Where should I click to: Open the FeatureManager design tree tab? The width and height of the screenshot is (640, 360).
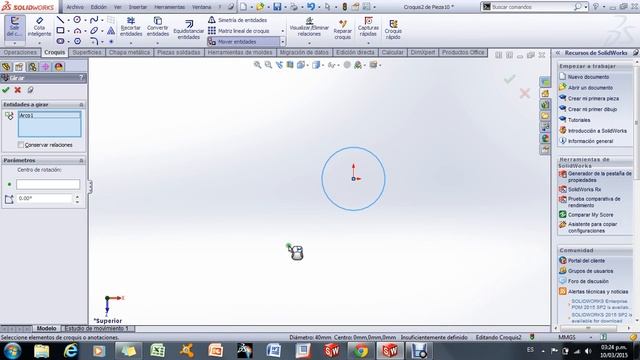[x=6, y=67]
